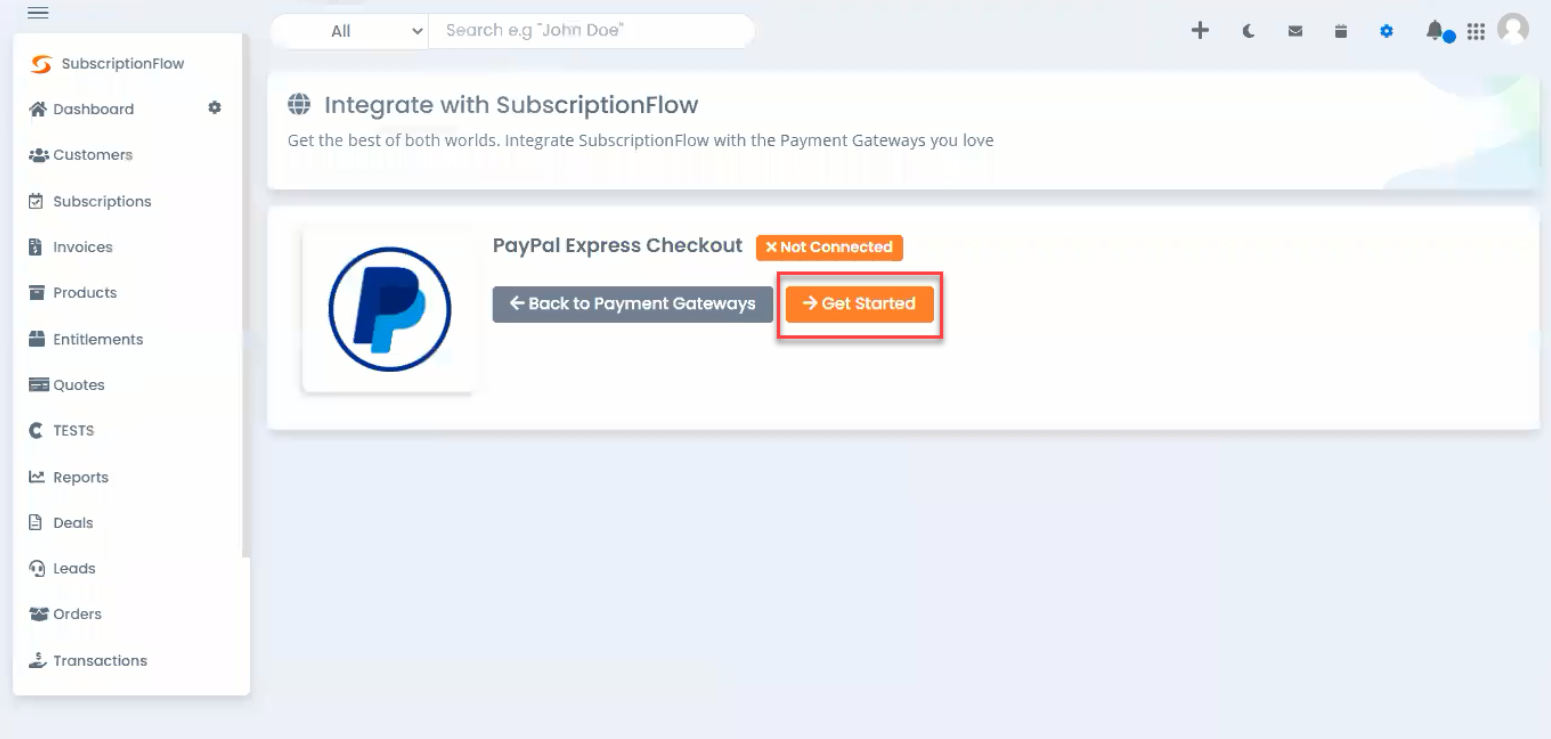The width and height of the screenshot is (1551, 739).
Task: Click the Dashboard settings gear
Action: tap(214, 108)
